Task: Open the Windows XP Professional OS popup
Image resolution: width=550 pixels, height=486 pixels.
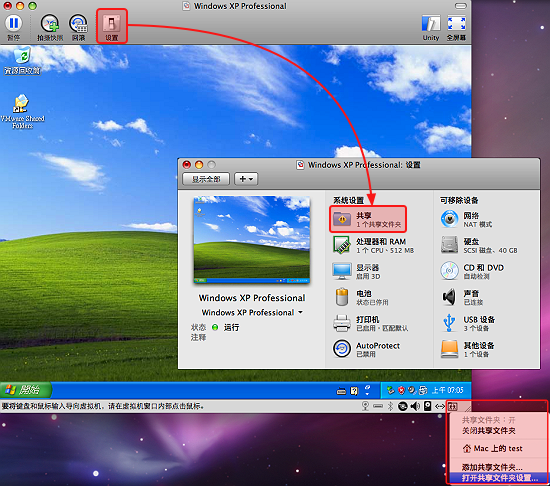Action: coord(252,312)
